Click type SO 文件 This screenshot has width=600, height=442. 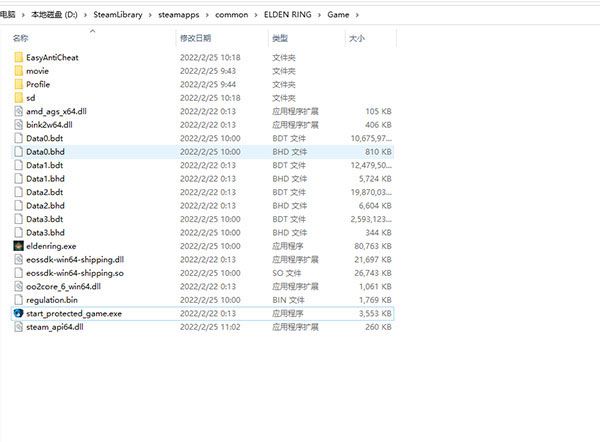(x=287, y=273)
